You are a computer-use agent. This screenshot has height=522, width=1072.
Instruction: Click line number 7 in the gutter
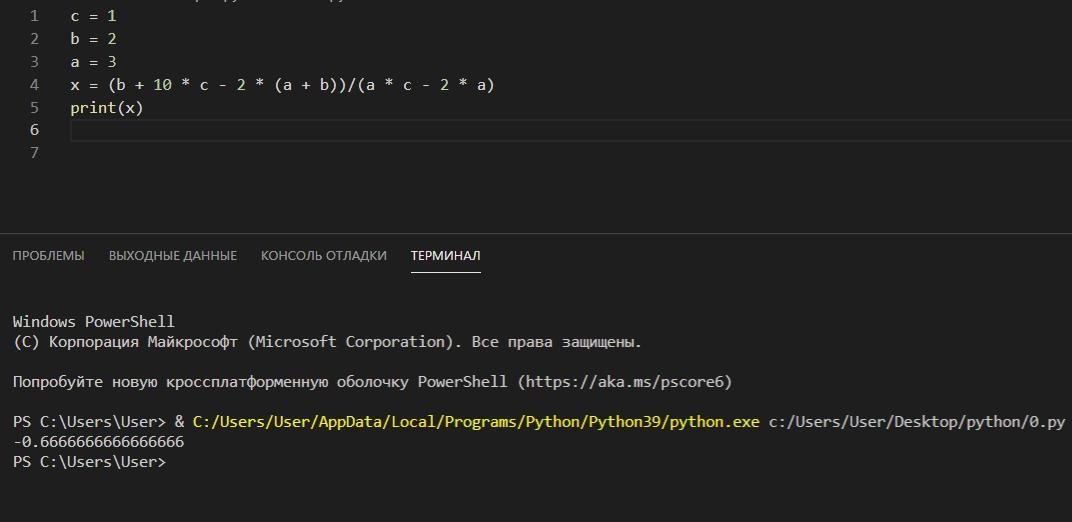[35, 153]
